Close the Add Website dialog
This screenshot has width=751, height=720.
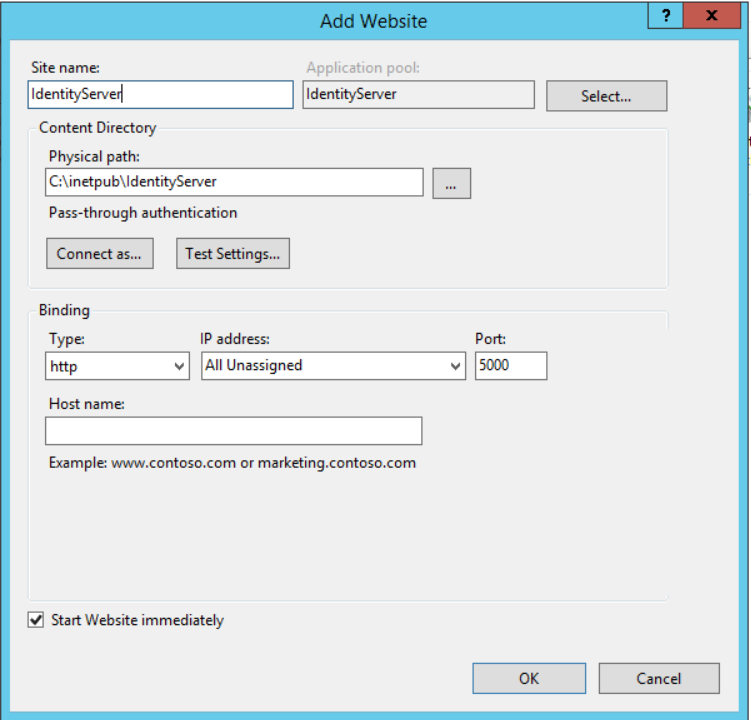(711, 16)
